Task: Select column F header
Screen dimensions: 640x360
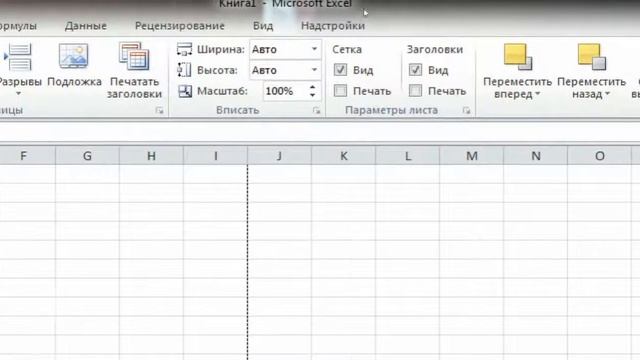Action: click(x=27, y=156)
